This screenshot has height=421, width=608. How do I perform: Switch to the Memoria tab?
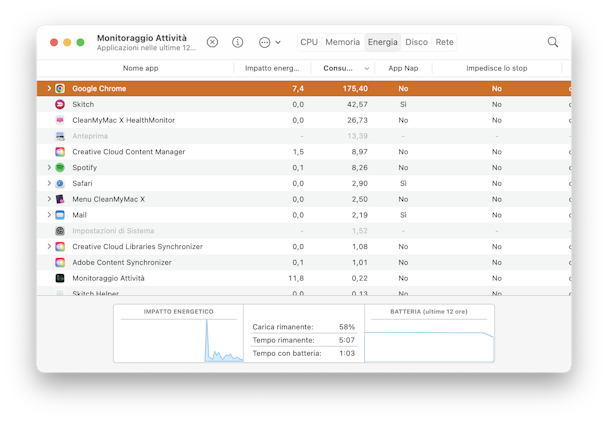tap(342, 42)
